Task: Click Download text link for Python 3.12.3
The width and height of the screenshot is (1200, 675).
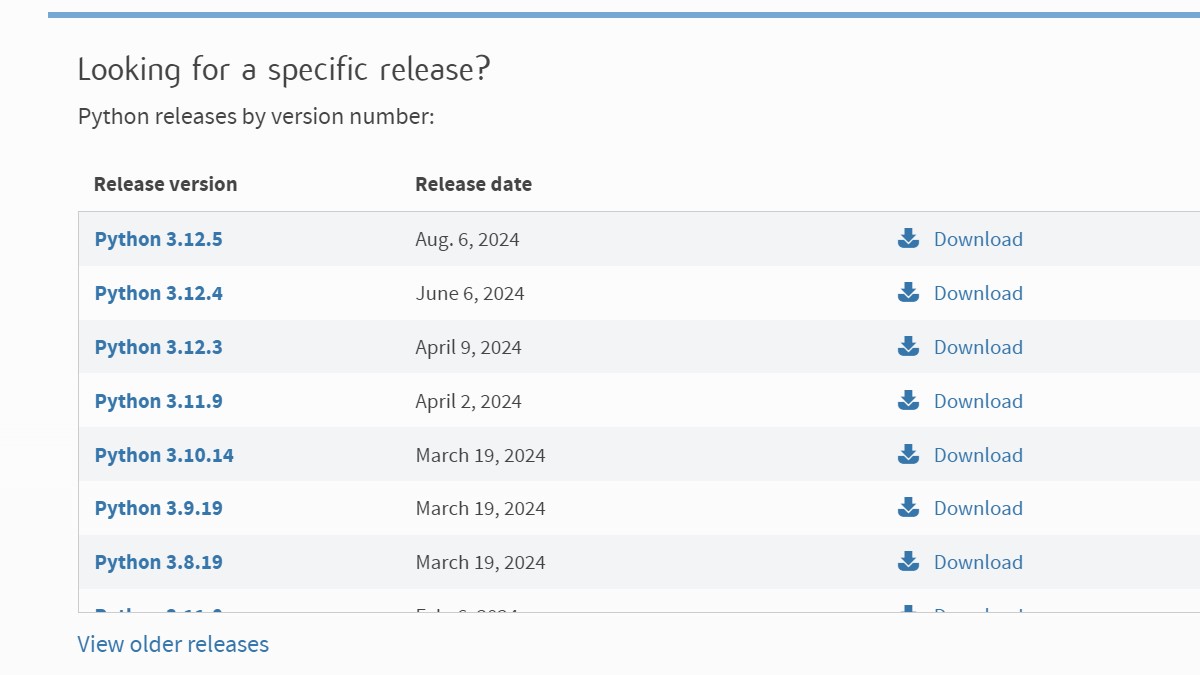Action: pos(978,347)
